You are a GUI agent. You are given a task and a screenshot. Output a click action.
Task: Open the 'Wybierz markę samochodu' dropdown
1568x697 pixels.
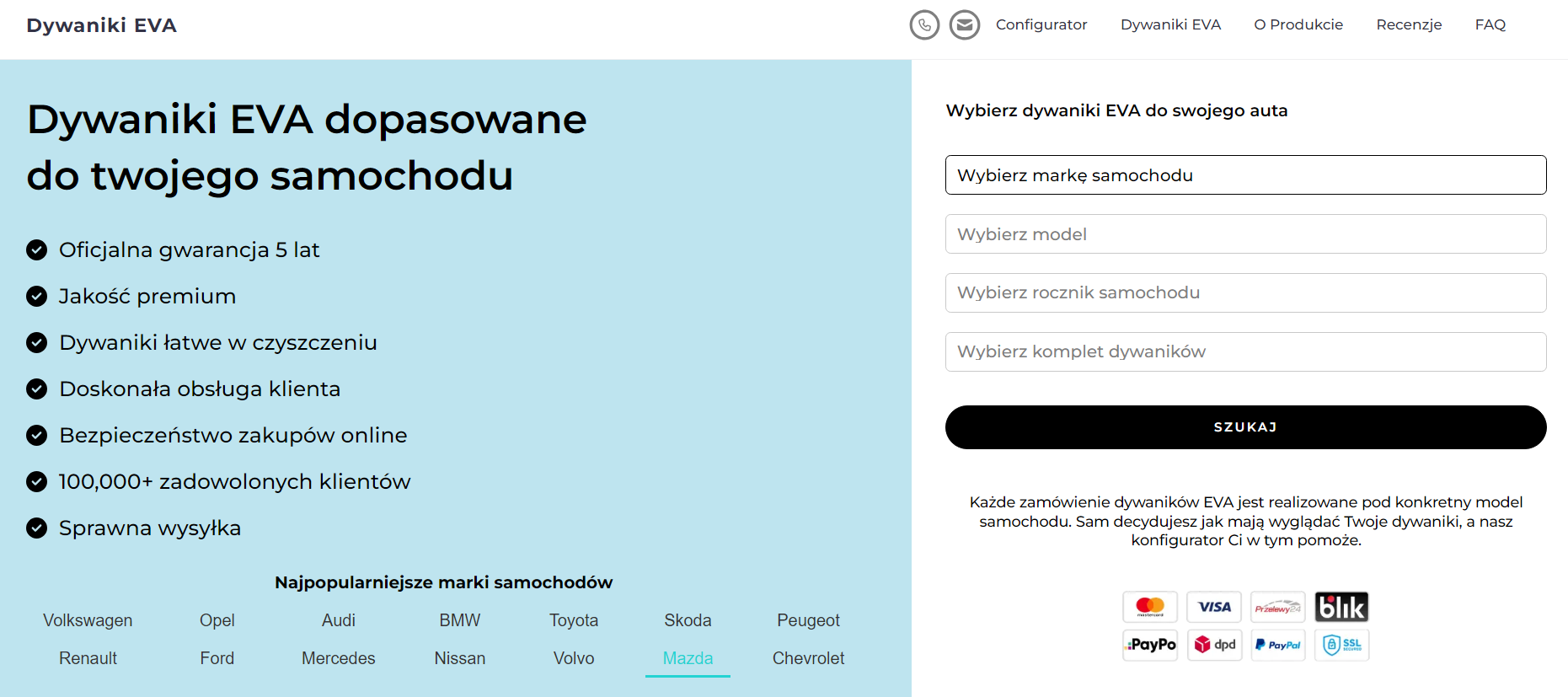tap(1245, 175)
